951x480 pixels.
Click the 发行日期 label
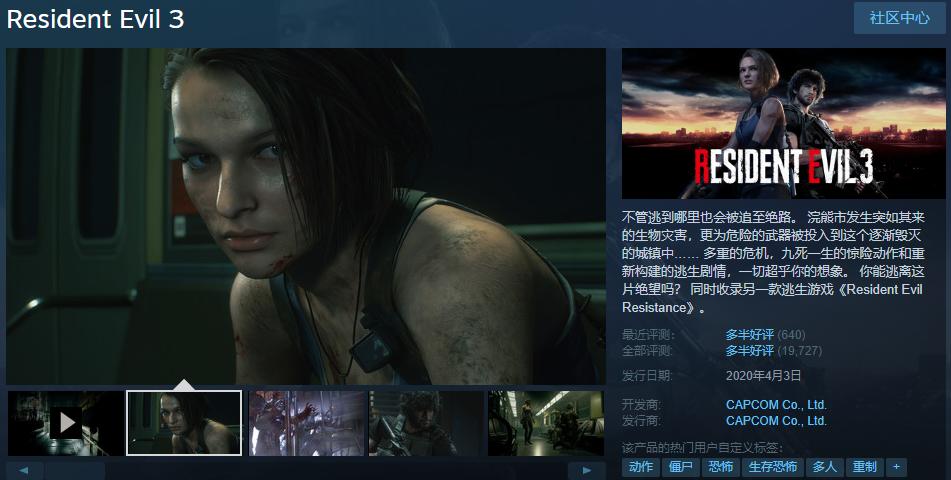click(648, 376)
